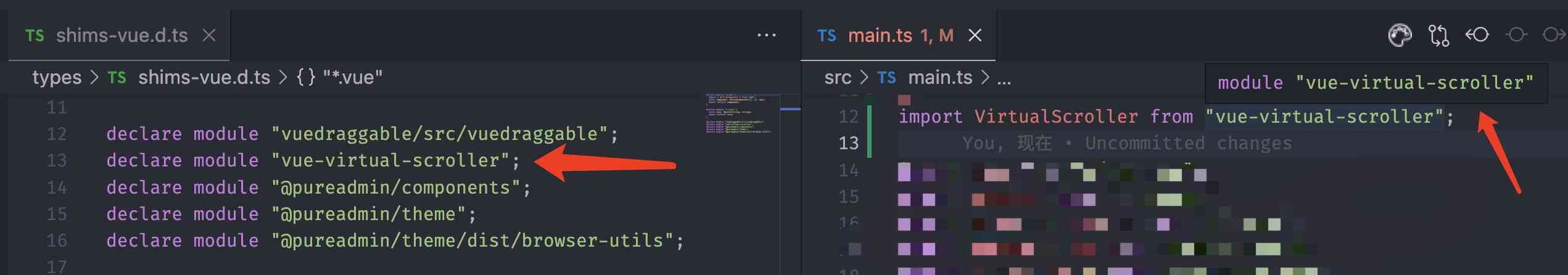Screen dimensions: 1568x275
Task: Click the 'types' folder breadcrumb
Action: click(x=57, y=78)
